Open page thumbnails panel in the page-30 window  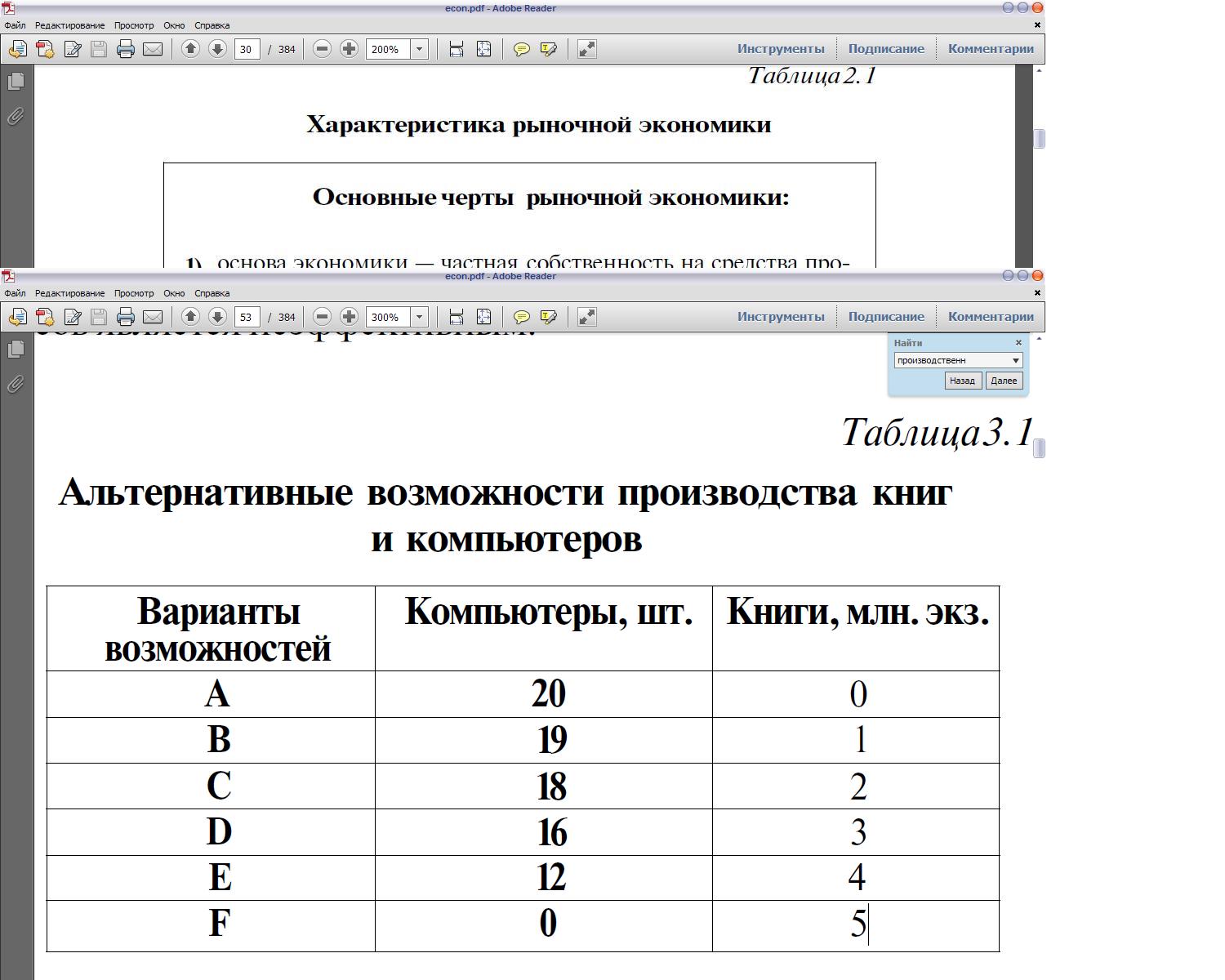coord(16,82)
